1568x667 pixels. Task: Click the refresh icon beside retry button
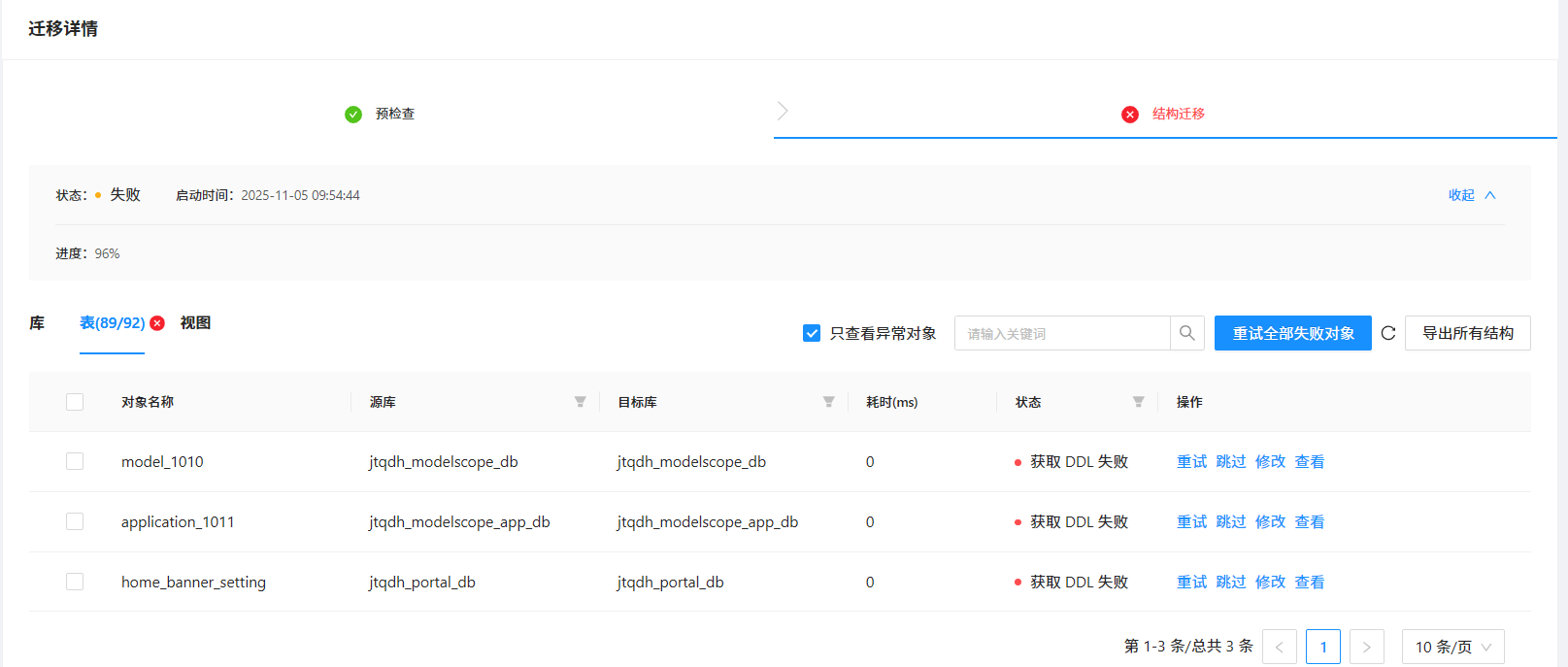[1388, 333]
